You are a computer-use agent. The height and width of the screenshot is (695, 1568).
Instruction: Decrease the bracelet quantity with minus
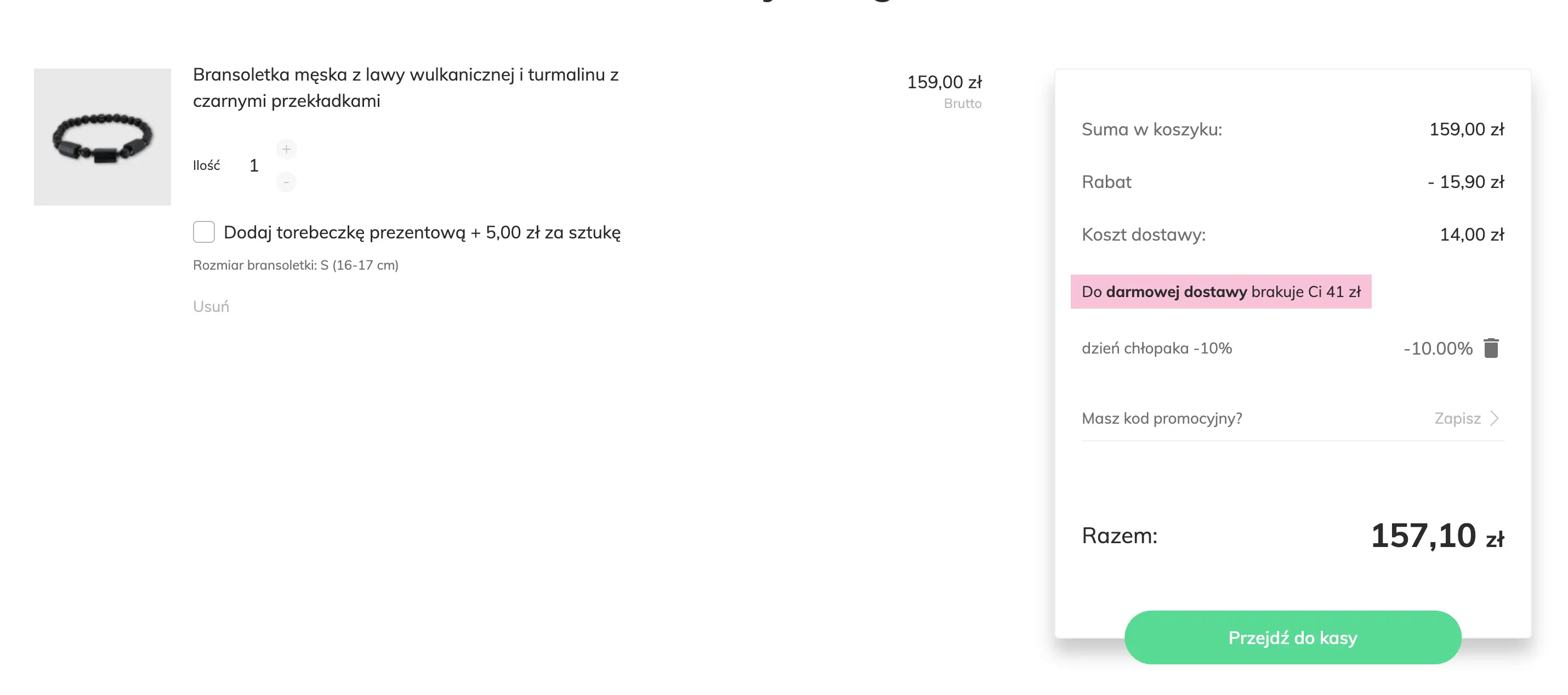coord(286,182)
